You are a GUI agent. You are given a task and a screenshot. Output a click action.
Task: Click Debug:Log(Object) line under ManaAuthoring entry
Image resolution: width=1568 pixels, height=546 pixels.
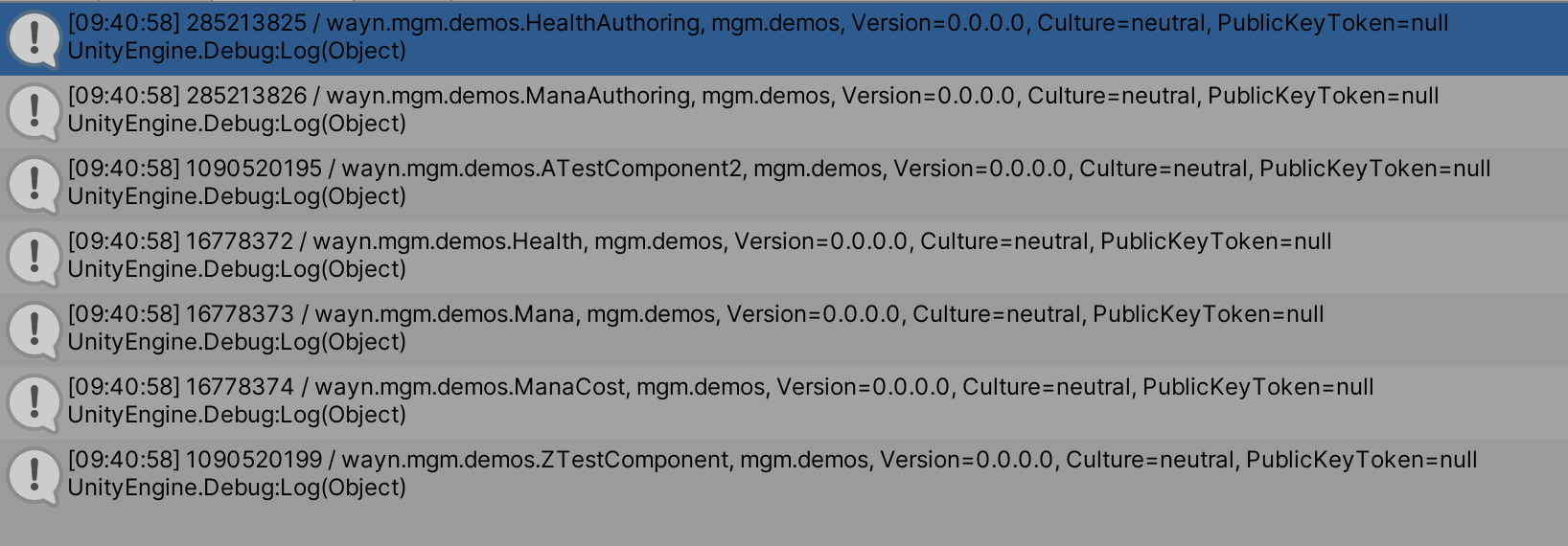pyautogui.click(x=237, y=124)
